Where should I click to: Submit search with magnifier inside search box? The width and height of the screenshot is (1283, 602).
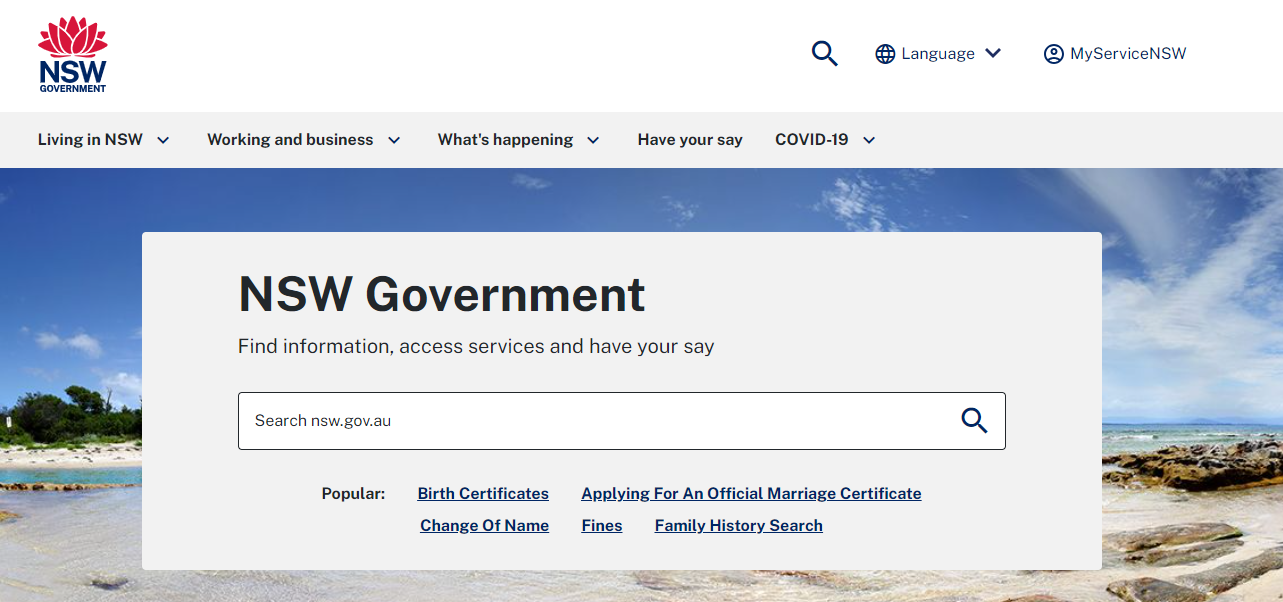973,421
